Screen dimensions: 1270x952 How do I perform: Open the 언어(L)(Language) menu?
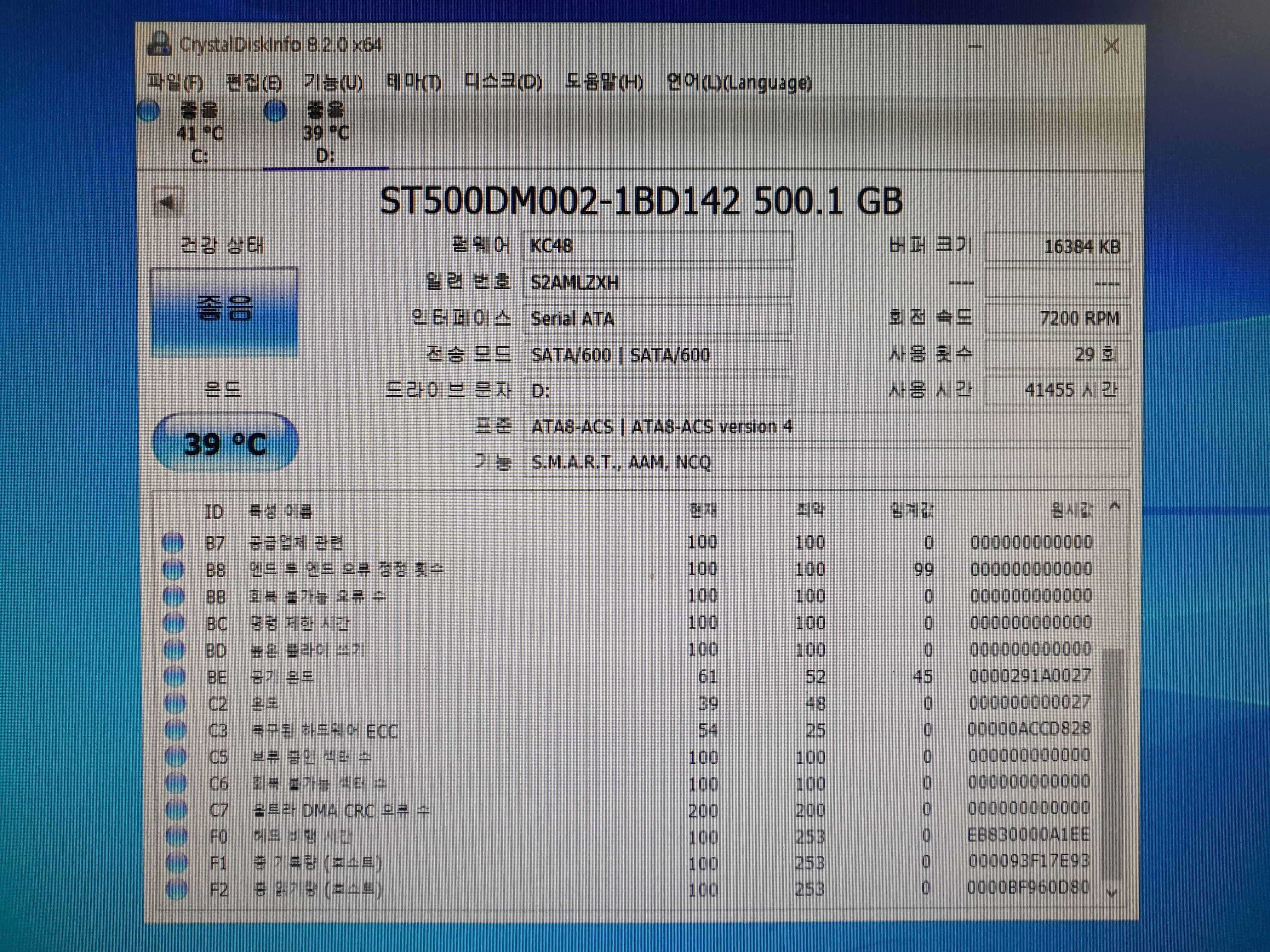point(739,82)
